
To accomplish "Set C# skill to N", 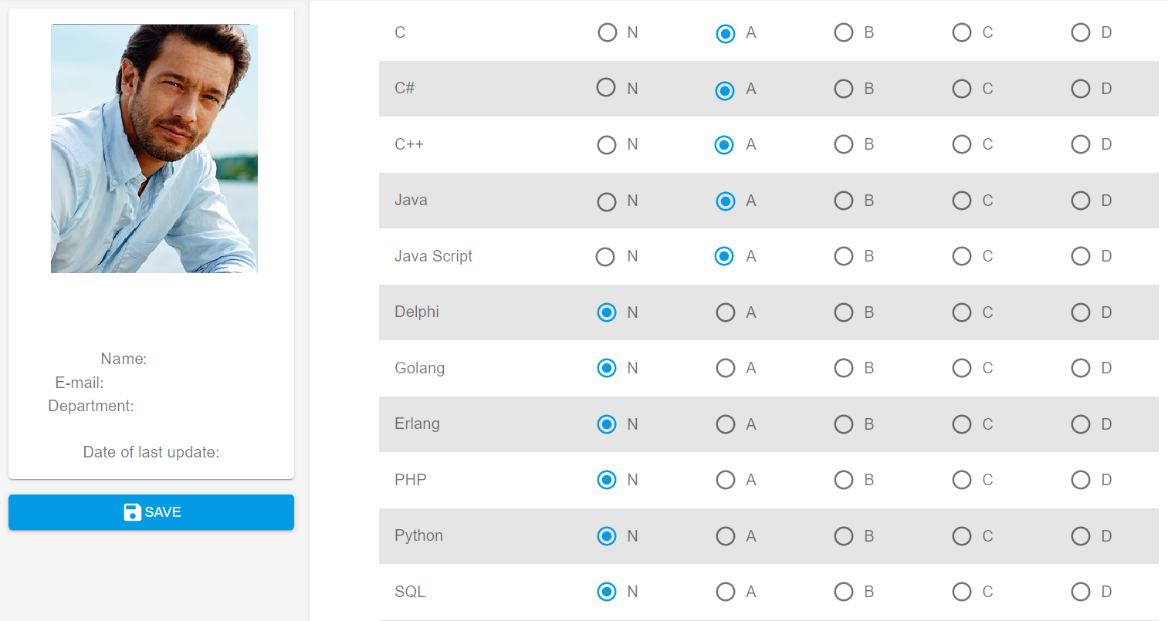I will pyautogui.click(x=606, y=88).
